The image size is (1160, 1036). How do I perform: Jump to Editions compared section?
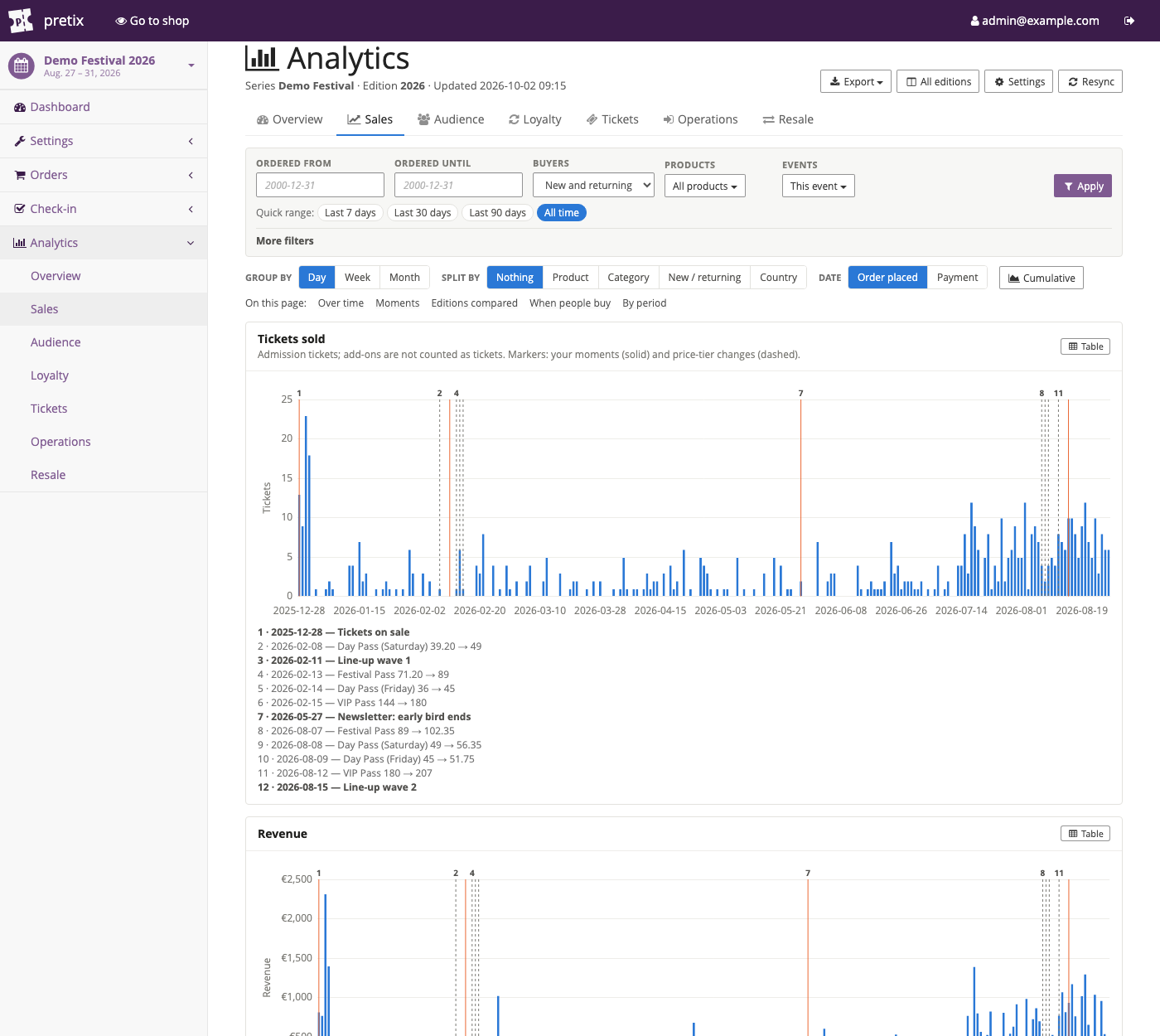[474, 303]
